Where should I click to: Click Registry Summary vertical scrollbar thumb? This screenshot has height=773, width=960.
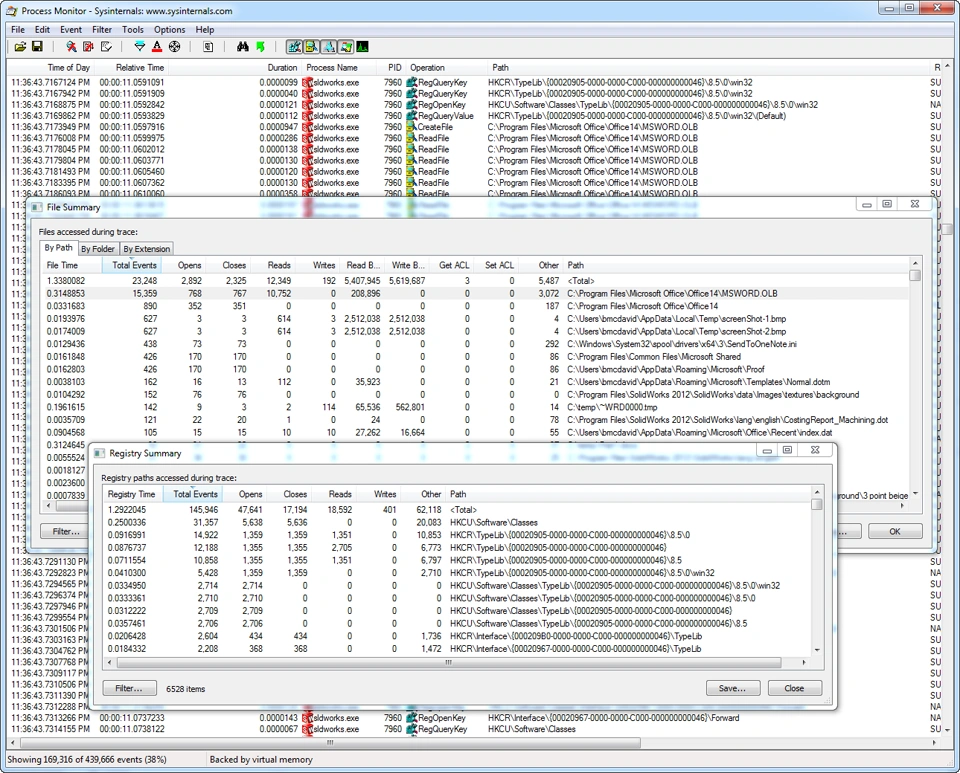[817, 504]
